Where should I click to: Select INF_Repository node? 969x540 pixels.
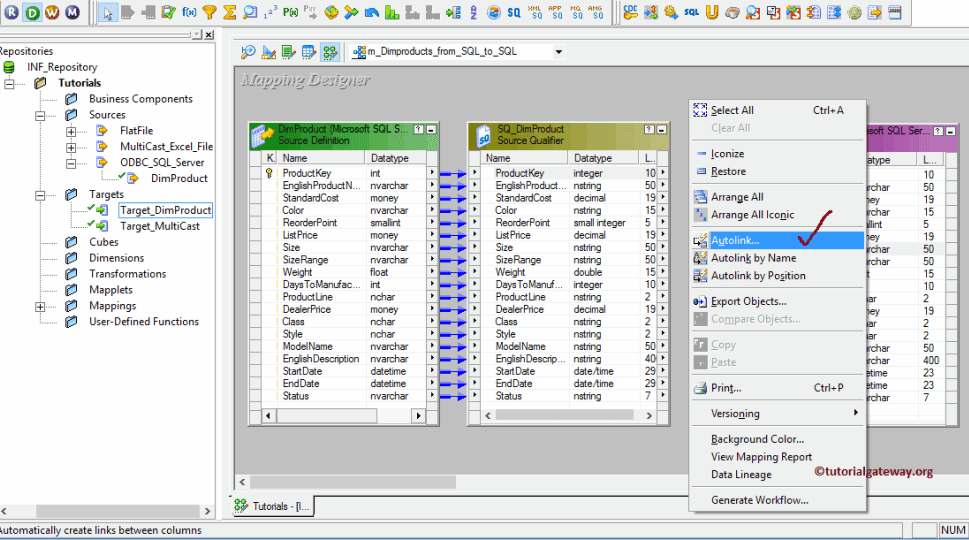click(x=62, y=67)
